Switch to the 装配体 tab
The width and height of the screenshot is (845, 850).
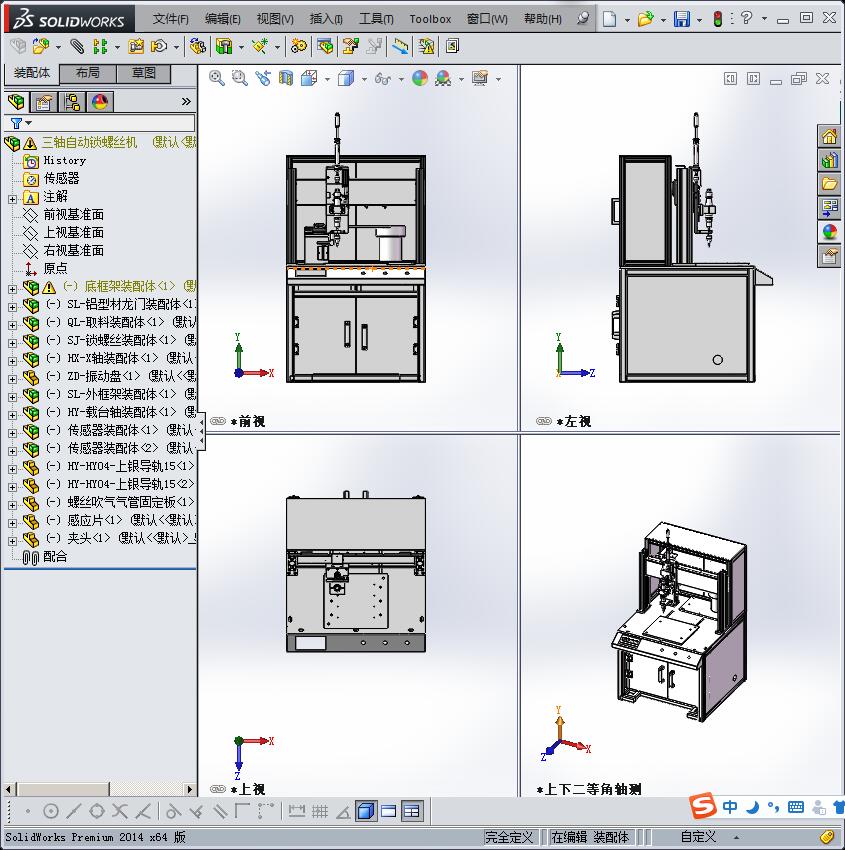[31, 73]
